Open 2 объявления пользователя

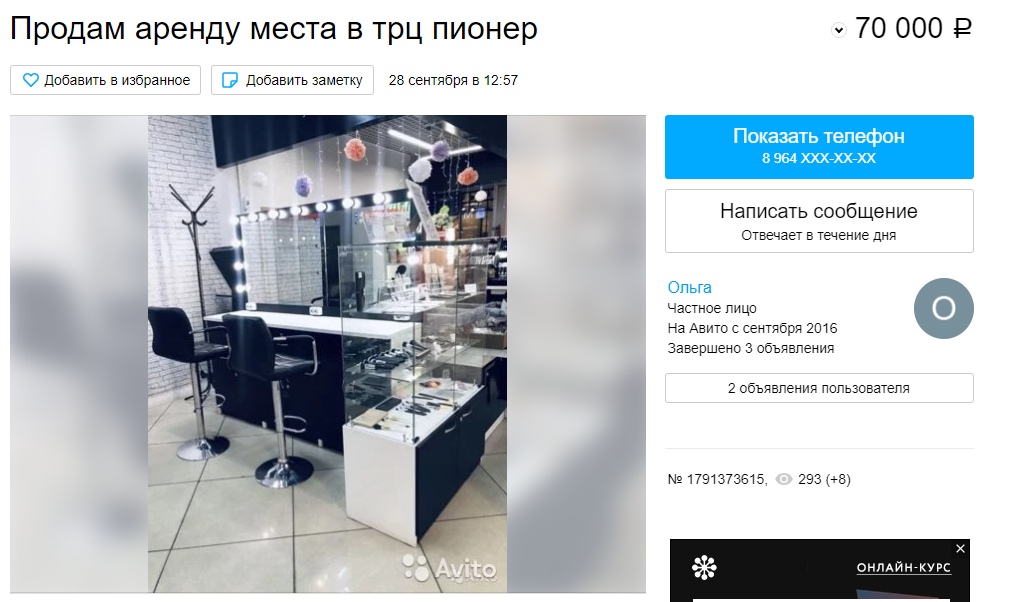point(819,388)
